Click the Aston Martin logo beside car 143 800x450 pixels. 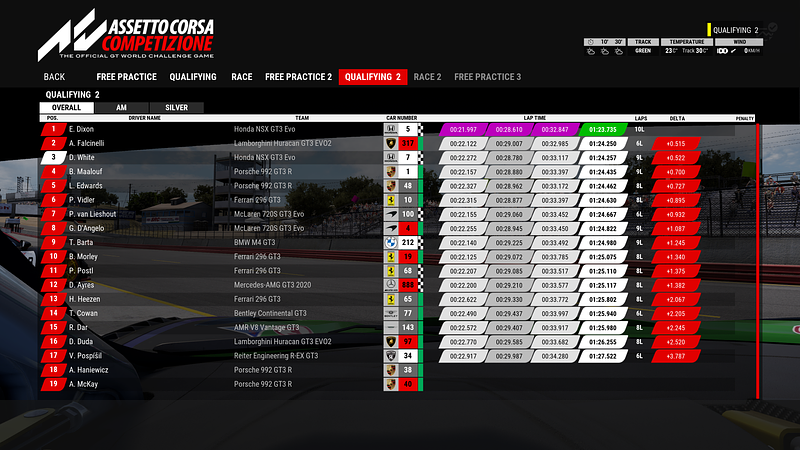(391, 328)
